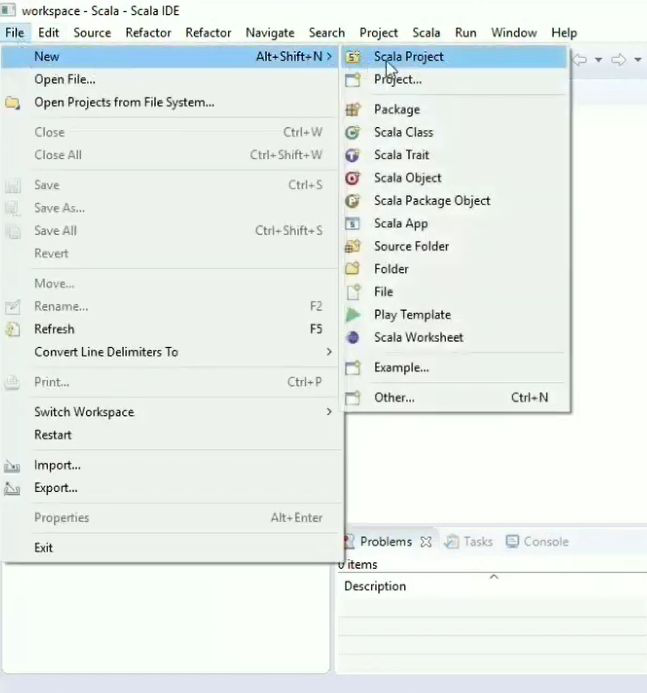
Task: Open the Project menu
Action: tap(378, 33)
